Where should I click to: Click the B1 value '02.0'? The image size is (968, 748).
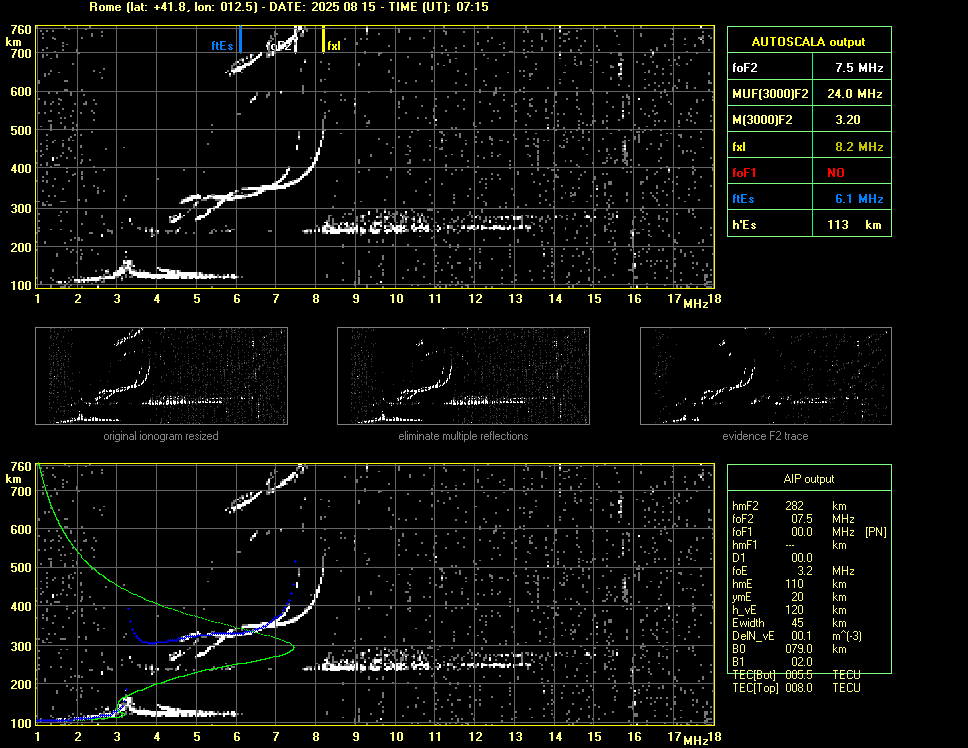tap(801, 662)
